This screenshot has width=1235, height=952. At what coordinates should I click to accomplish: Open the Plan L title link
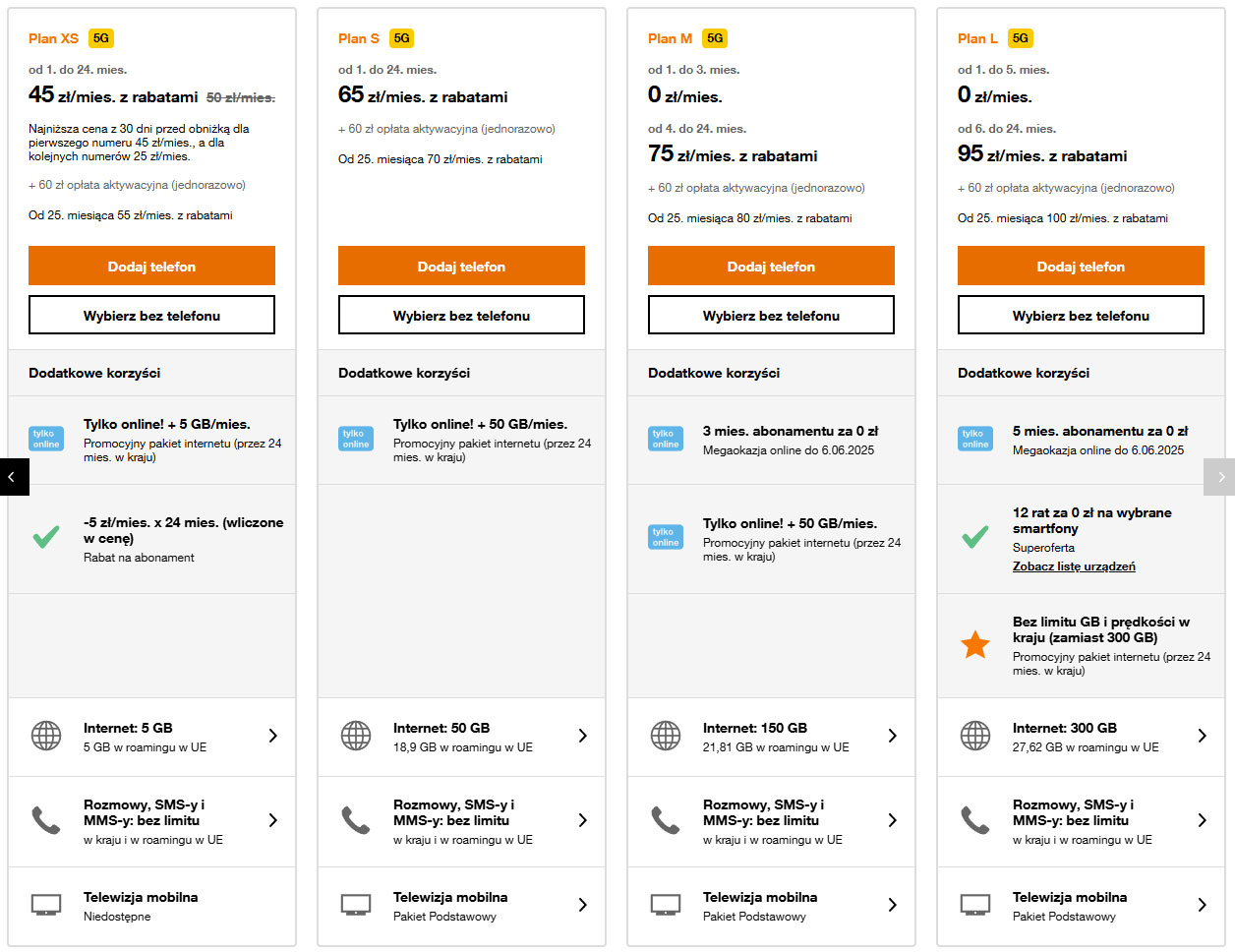click(977, 38)
